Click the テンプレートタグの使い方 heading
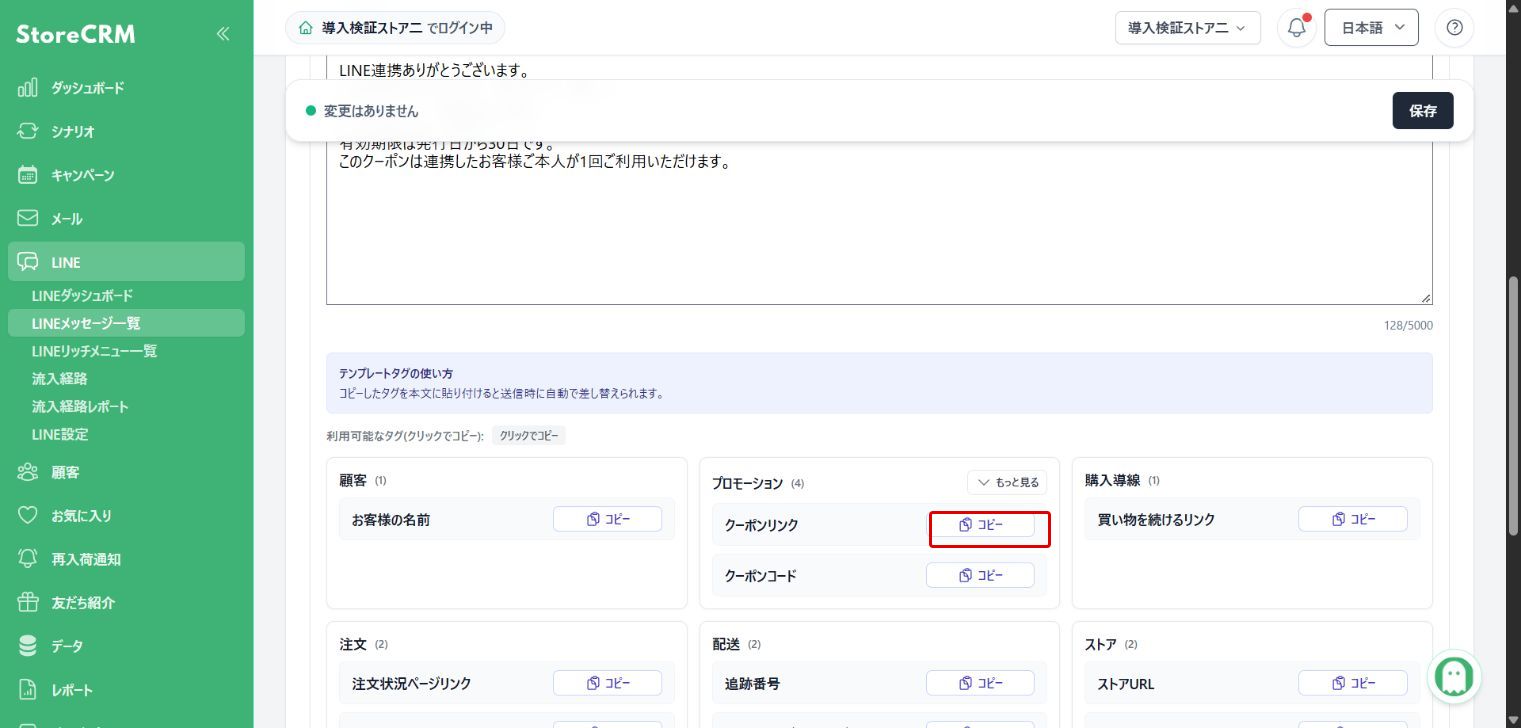 click(x=396, y=374)
